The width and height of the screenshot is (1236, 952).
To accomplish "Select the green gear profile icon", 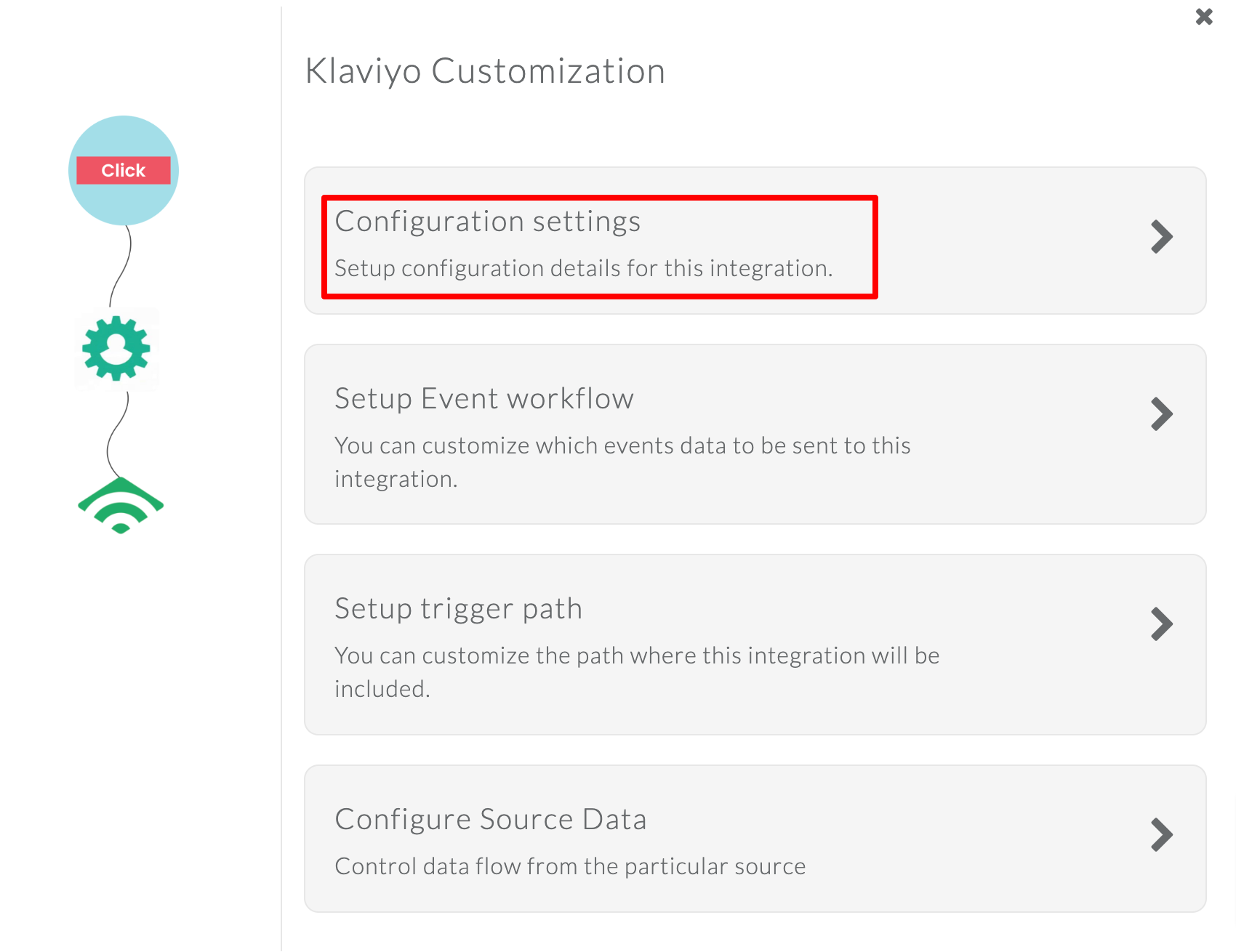I will click(116, 349).
